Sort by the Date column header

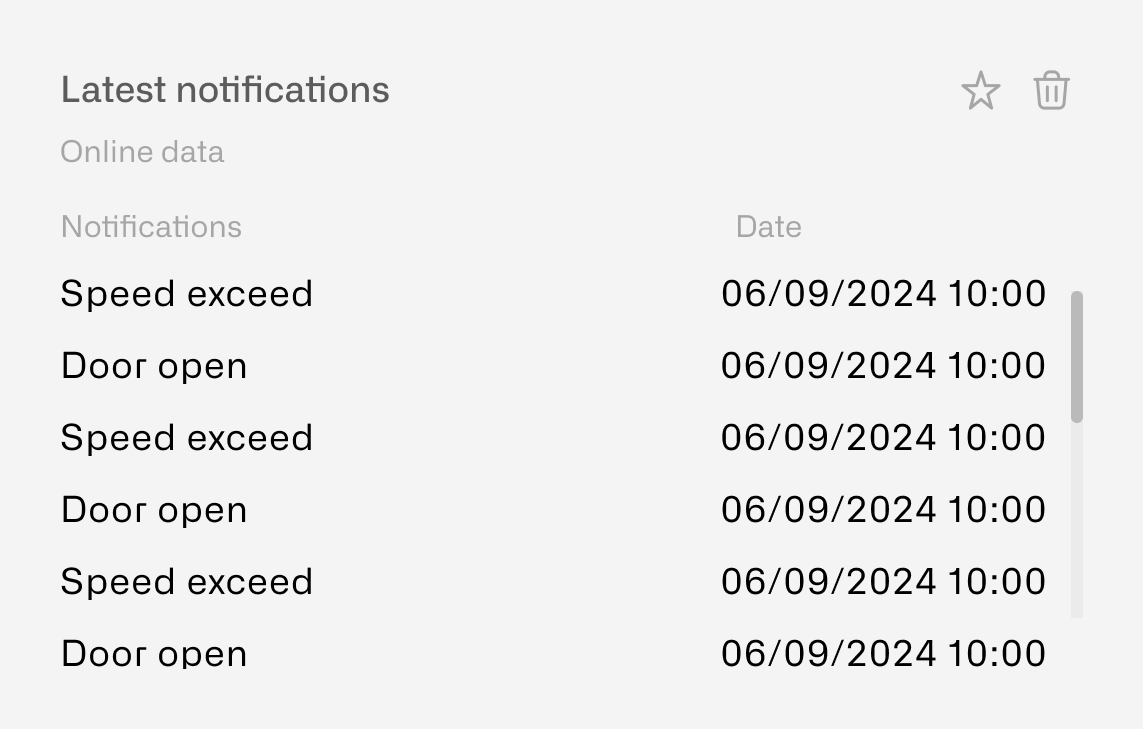point(768,227)
